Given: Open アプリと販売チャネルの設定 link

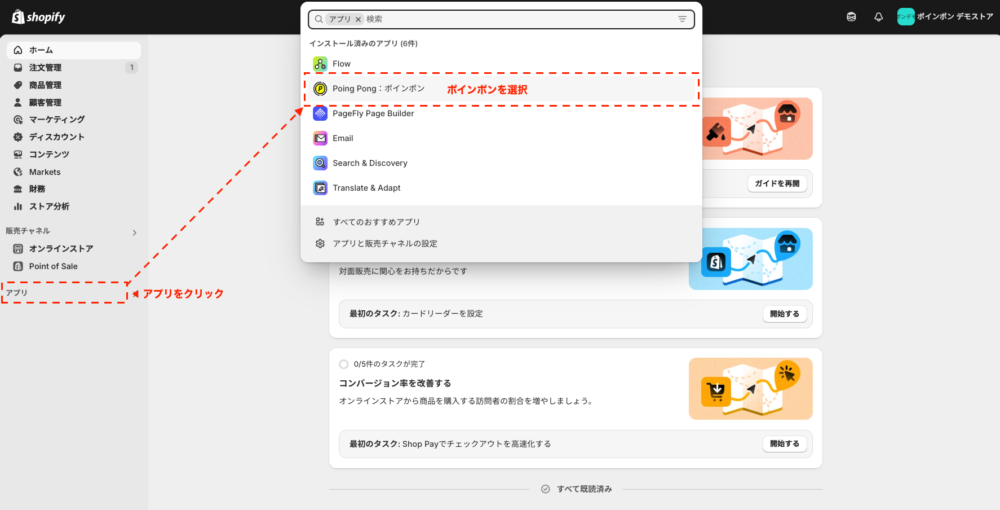Looking at the screenshot, I should click(x=385, y=244).
